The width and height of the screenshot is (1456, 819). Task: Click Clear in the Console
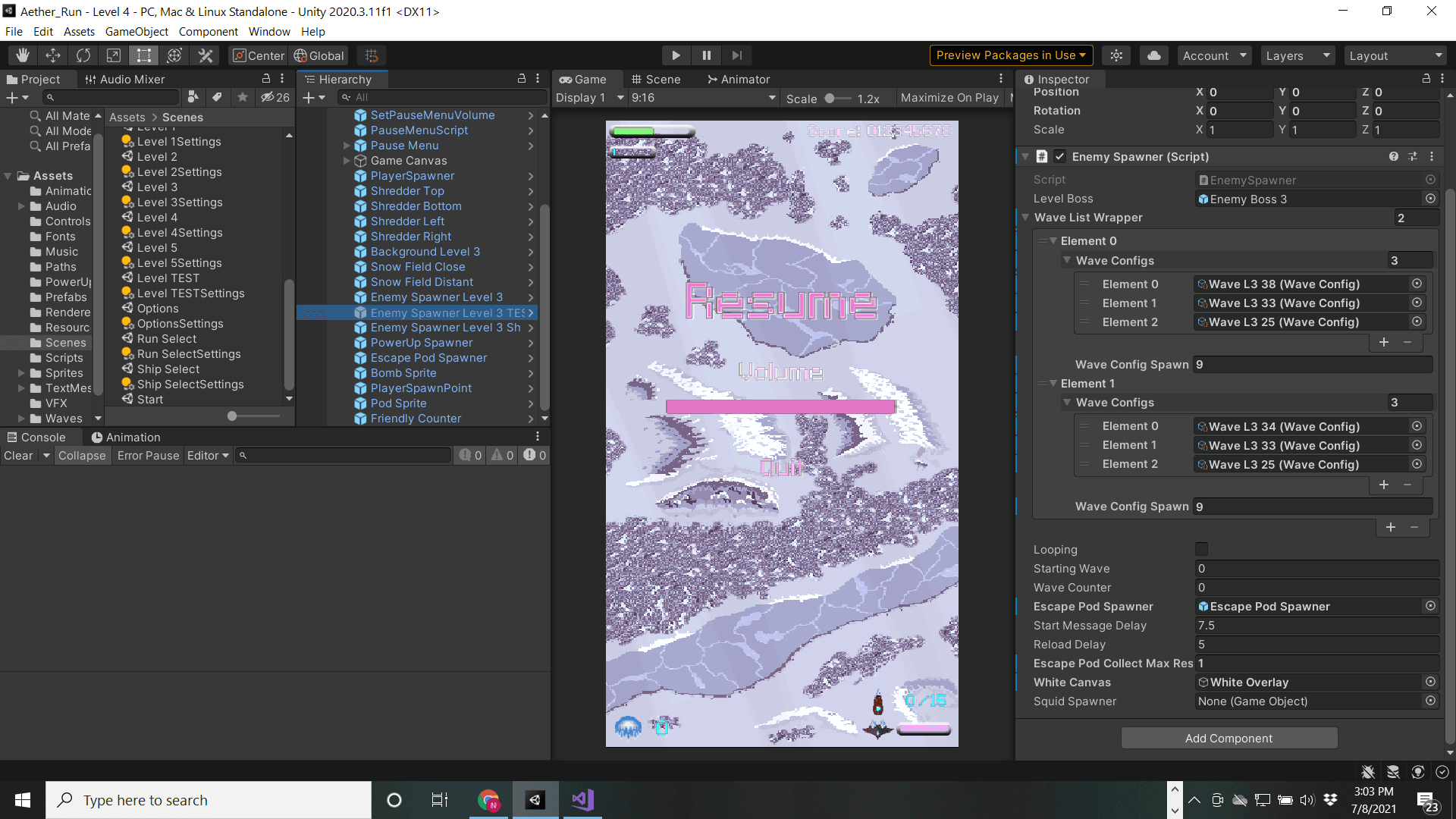click(x=18, y=456)
